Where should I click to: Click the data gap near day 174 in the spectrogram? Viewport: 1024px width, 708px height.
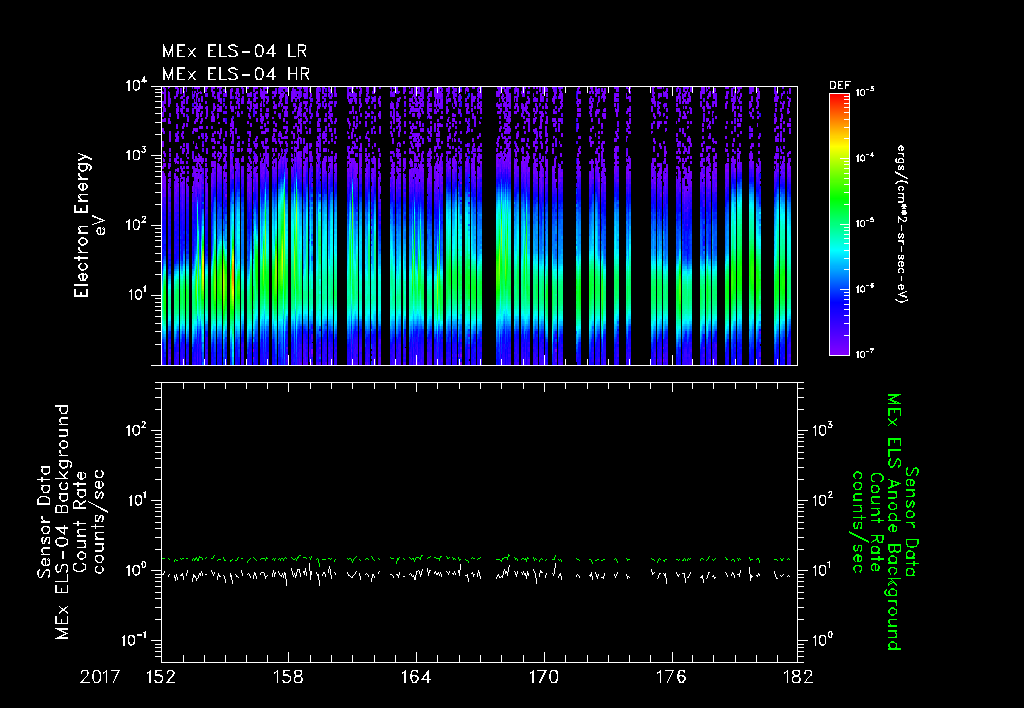click(x=640, y=225)
